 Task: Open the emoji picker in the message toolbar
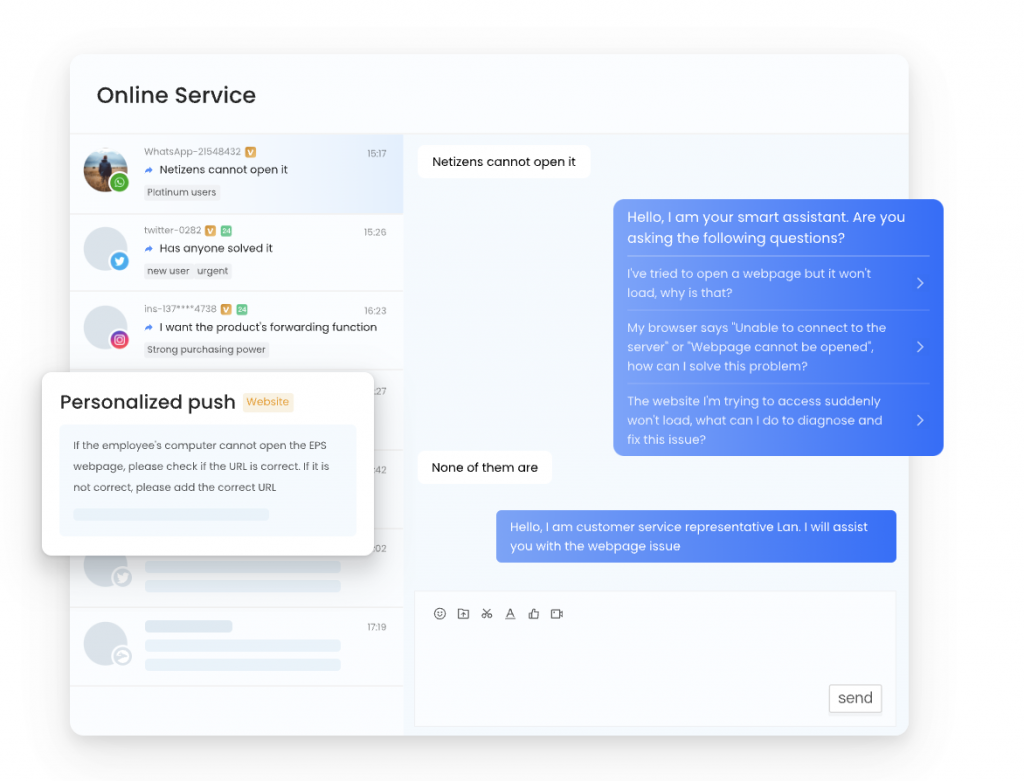(x=440, y=614)
